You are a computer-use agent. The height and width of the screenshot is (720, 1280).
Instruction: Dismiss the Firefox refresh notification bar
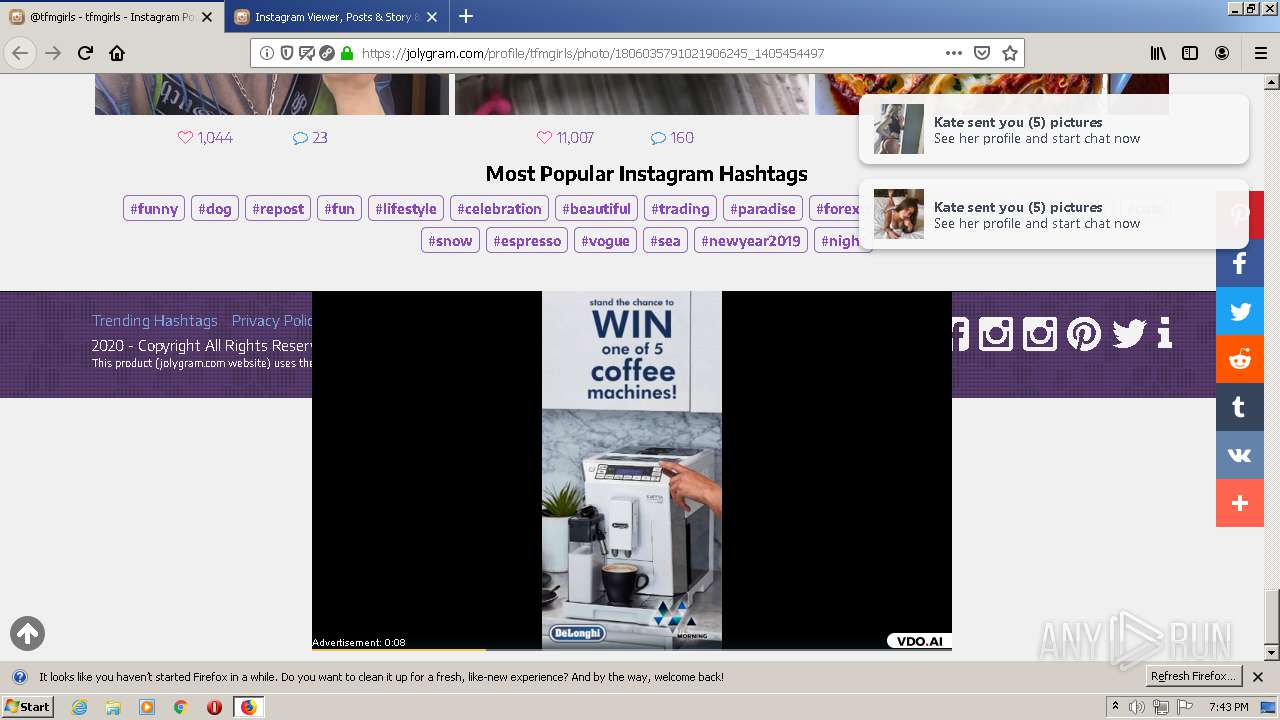[x=1258, y=677]
